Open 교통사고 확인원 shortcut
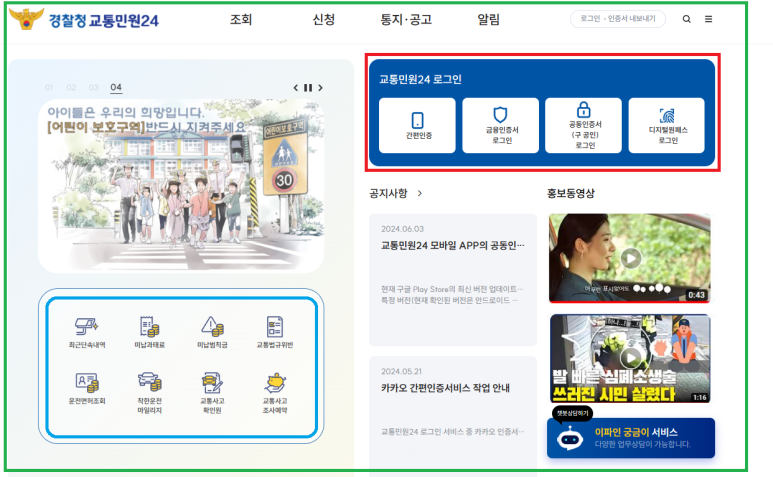 (x=212, y=393)
